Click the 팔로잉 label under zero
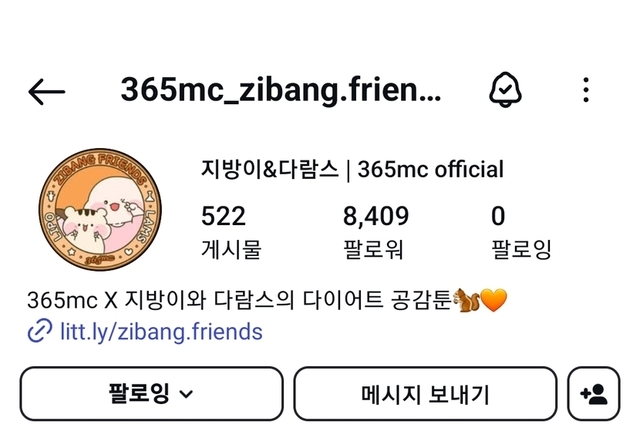The width and height of the screenshot is (640, 440). [x=521, y=249]
